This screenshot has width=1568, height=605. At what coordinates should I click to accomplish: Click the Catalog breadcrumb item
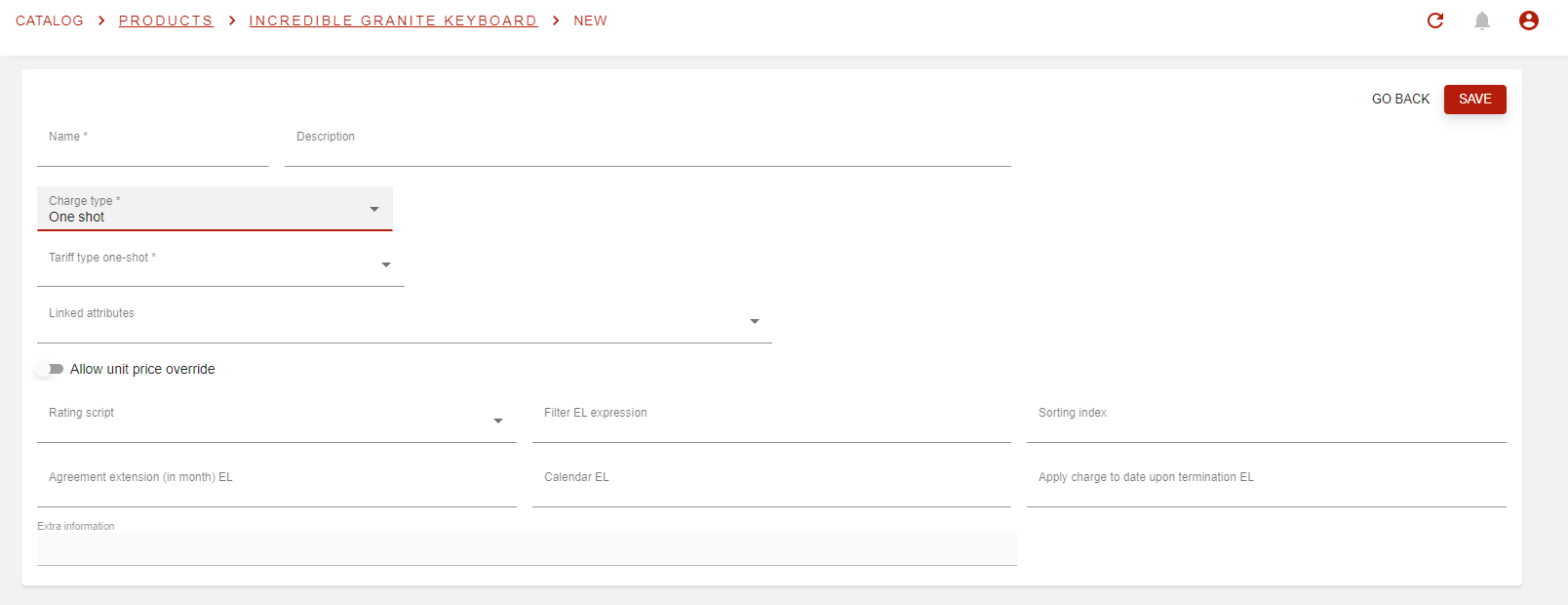coord(50,20)
